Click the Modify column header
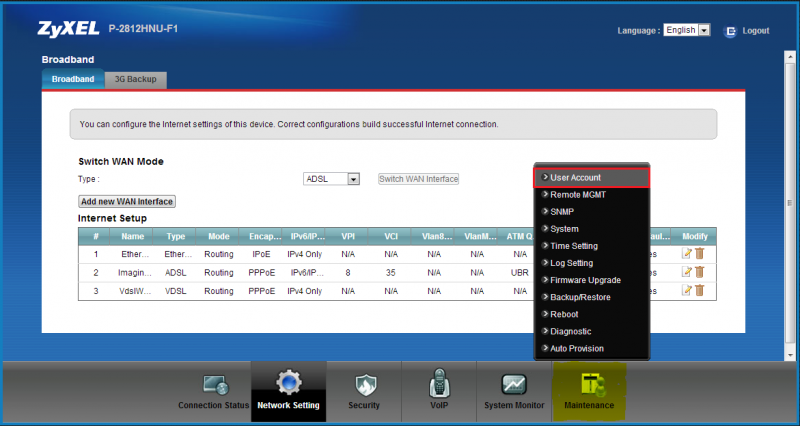Screen dimensions: 800x426 pyautogui.click(x=695, y=236)
